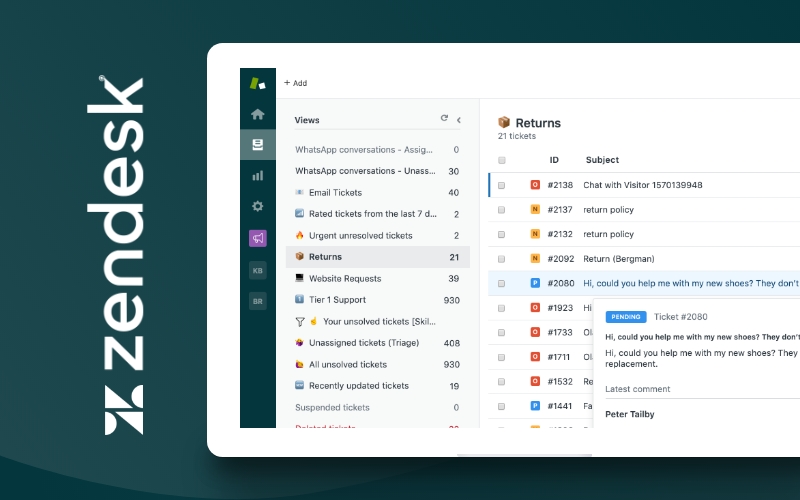This screenshot has width=800, height=500.
Task: Open the Tier 1 Support view
Action: click(377, 299)
